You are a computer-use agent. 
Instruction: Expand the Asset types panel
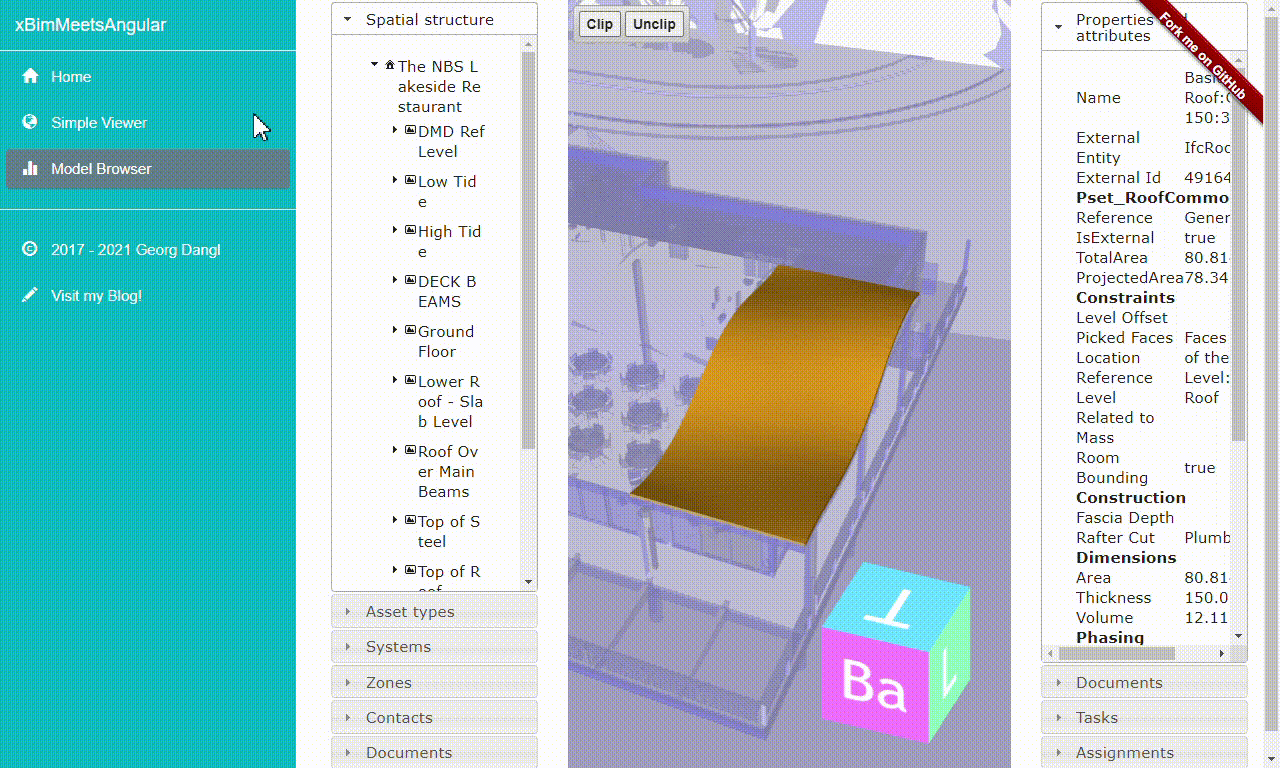pos(434,611)
